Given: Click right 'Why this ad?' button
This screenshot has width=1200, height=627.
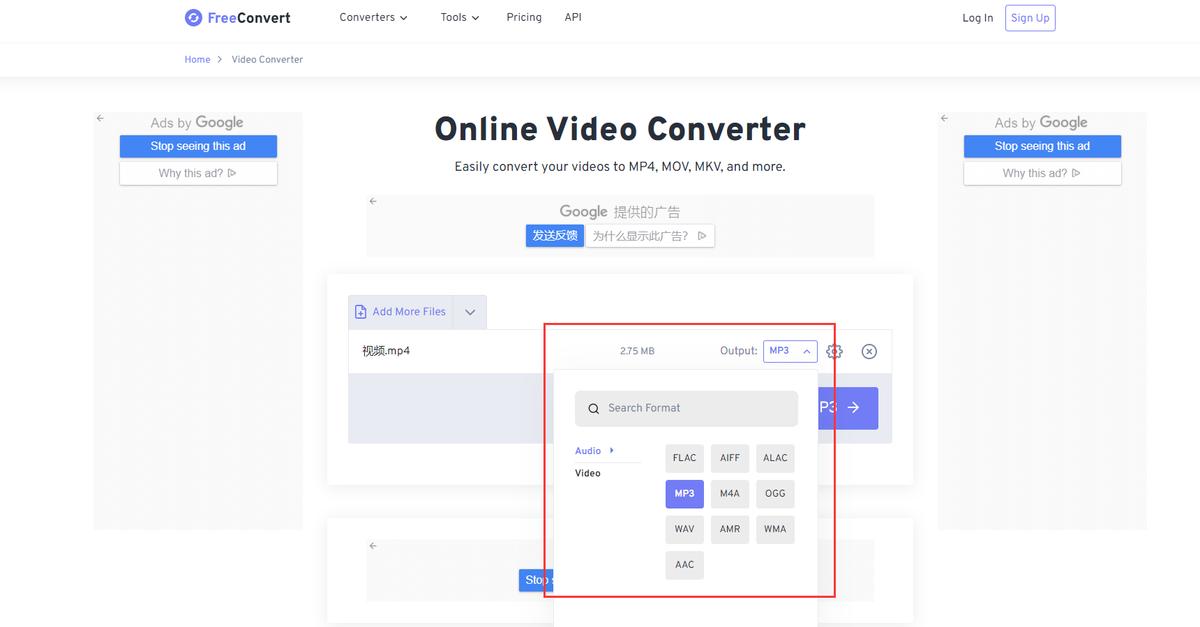Looking at the screenshot, I should pyautogui.click(x=1042, y=173).
